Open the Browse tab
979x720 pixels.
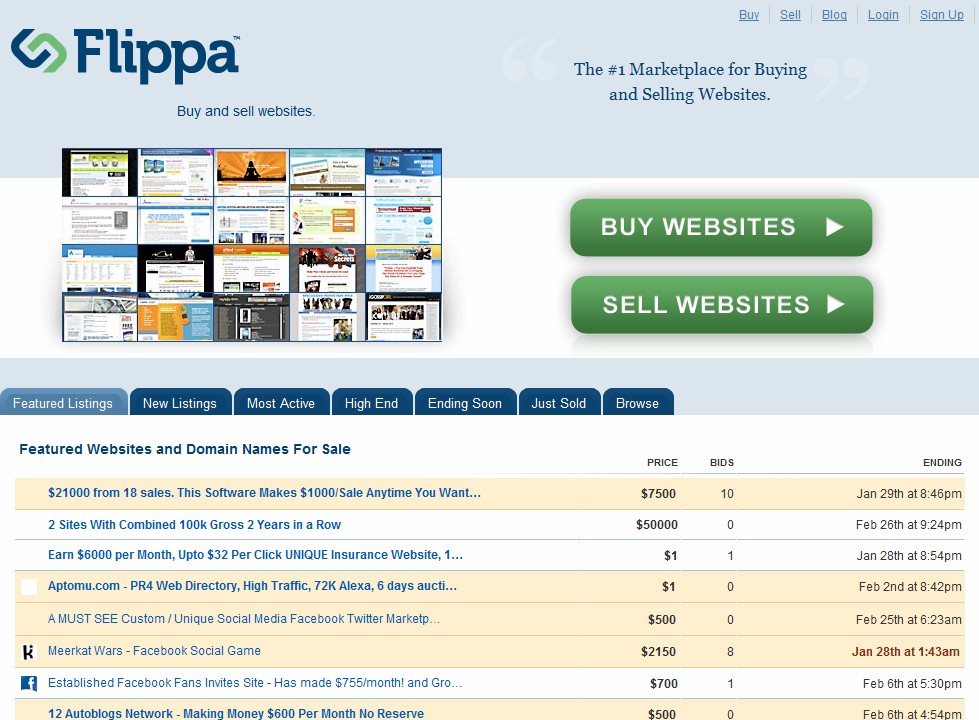click(638, 403)
